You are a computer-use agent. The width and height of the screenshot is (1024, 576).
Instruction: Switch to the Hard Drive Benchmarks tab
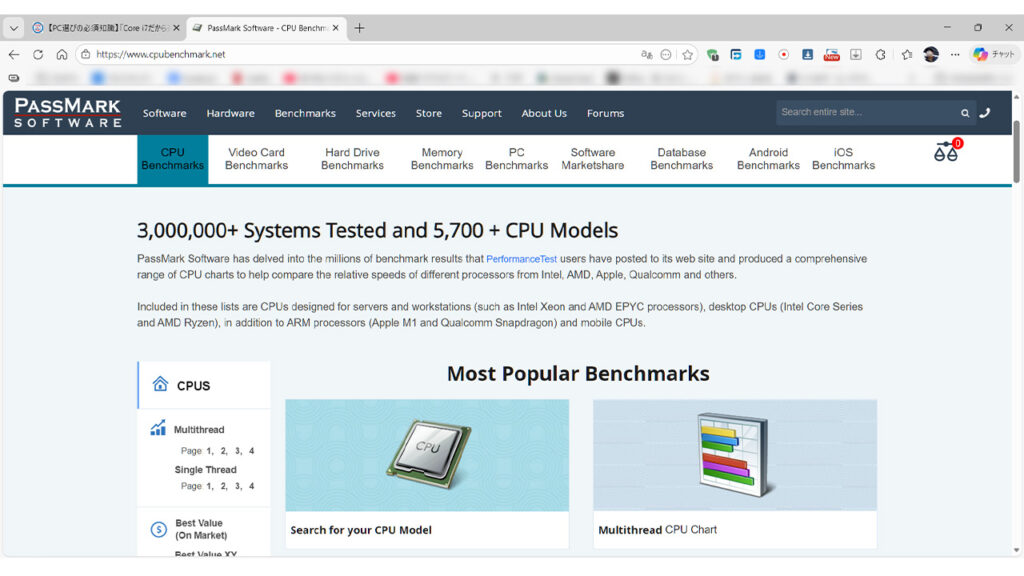coord(352,159)
